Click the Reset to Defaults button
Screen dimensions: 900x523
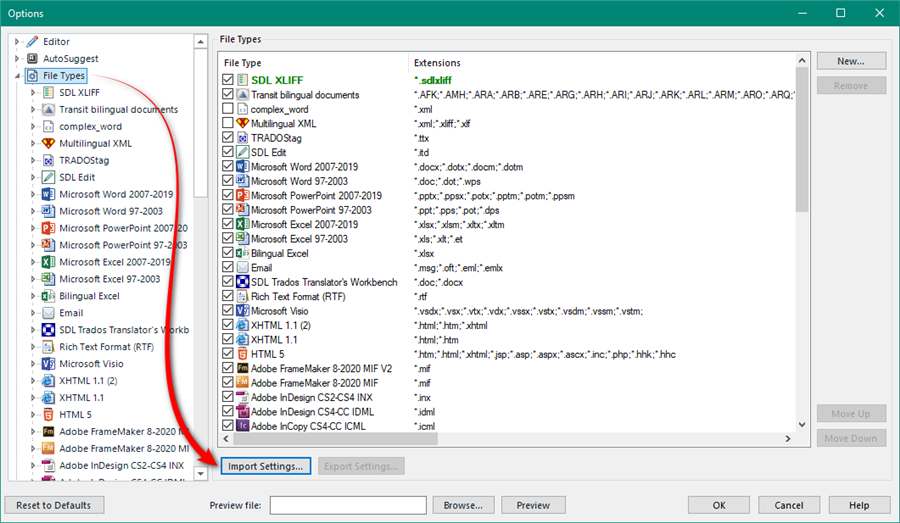coord(54,505)
